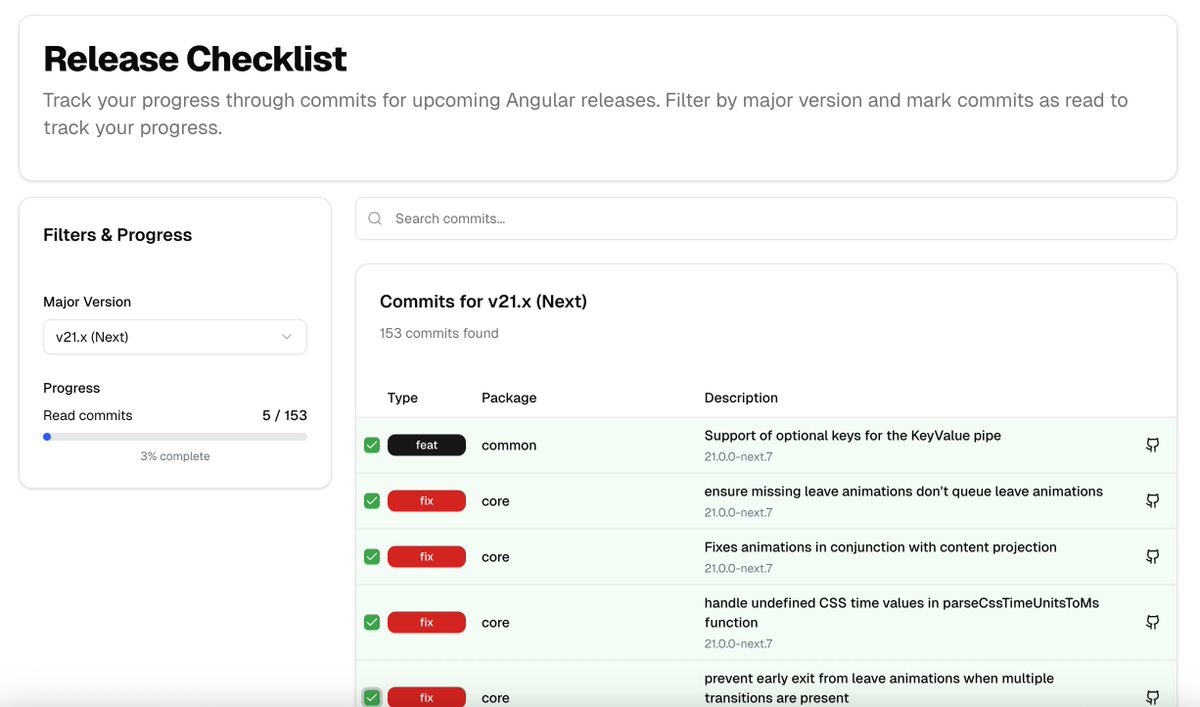Viewport: 1200px width, 707px height.
Task: Click 'Commits for v21.x (Next)' heading
Action: 483,301
